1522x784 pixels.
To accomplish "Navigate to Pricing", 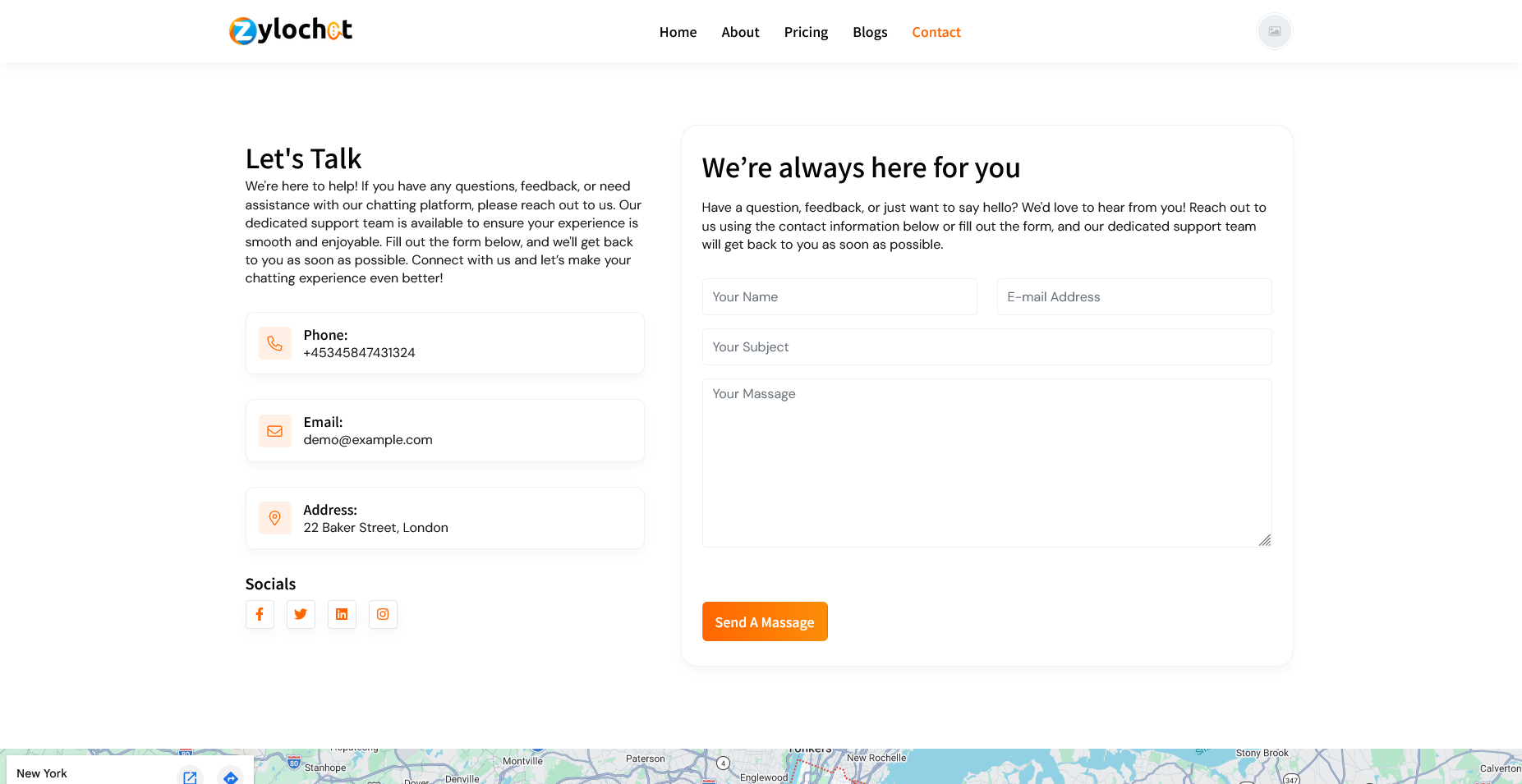I will pyautogui.click(x=806, y=32).
